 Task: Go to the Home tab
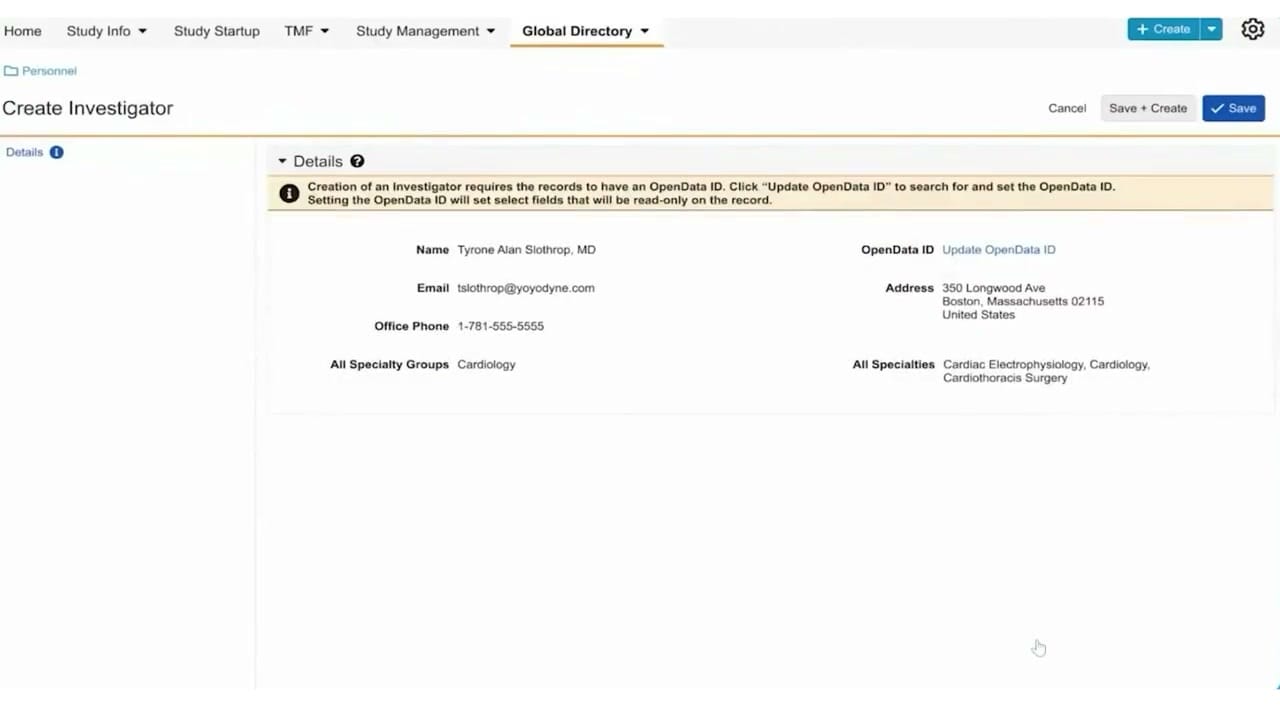click(23, 31)
